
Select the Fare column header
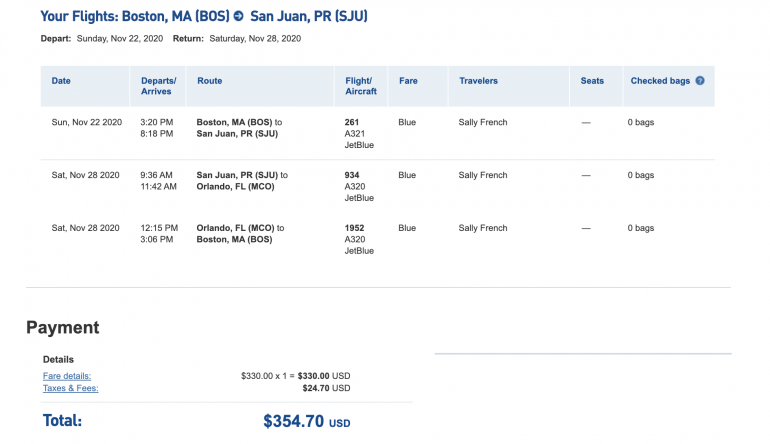408,81
